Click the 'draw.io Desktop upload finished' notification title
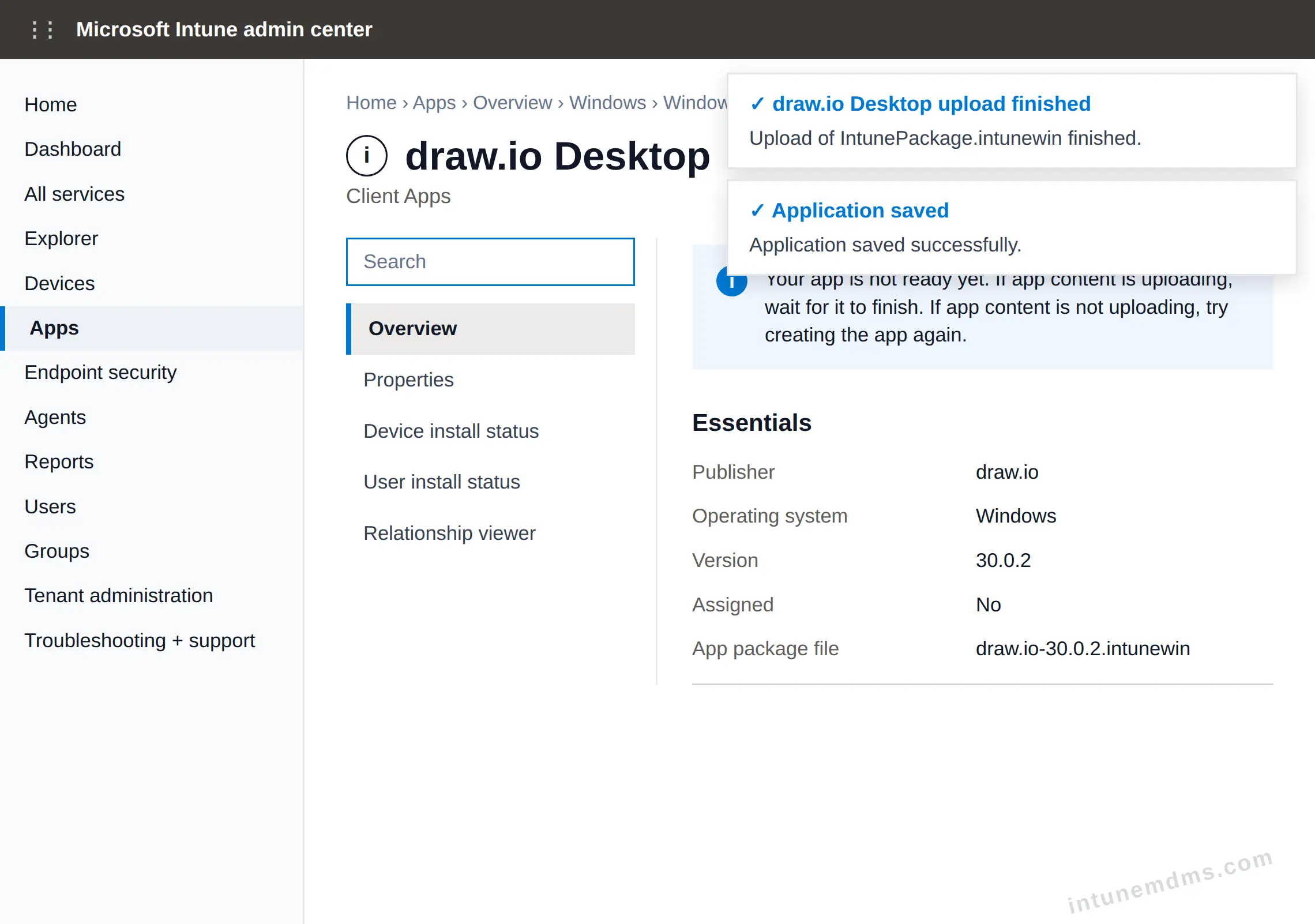Screen dimensions: 1315x924 (x=931, y=104)
